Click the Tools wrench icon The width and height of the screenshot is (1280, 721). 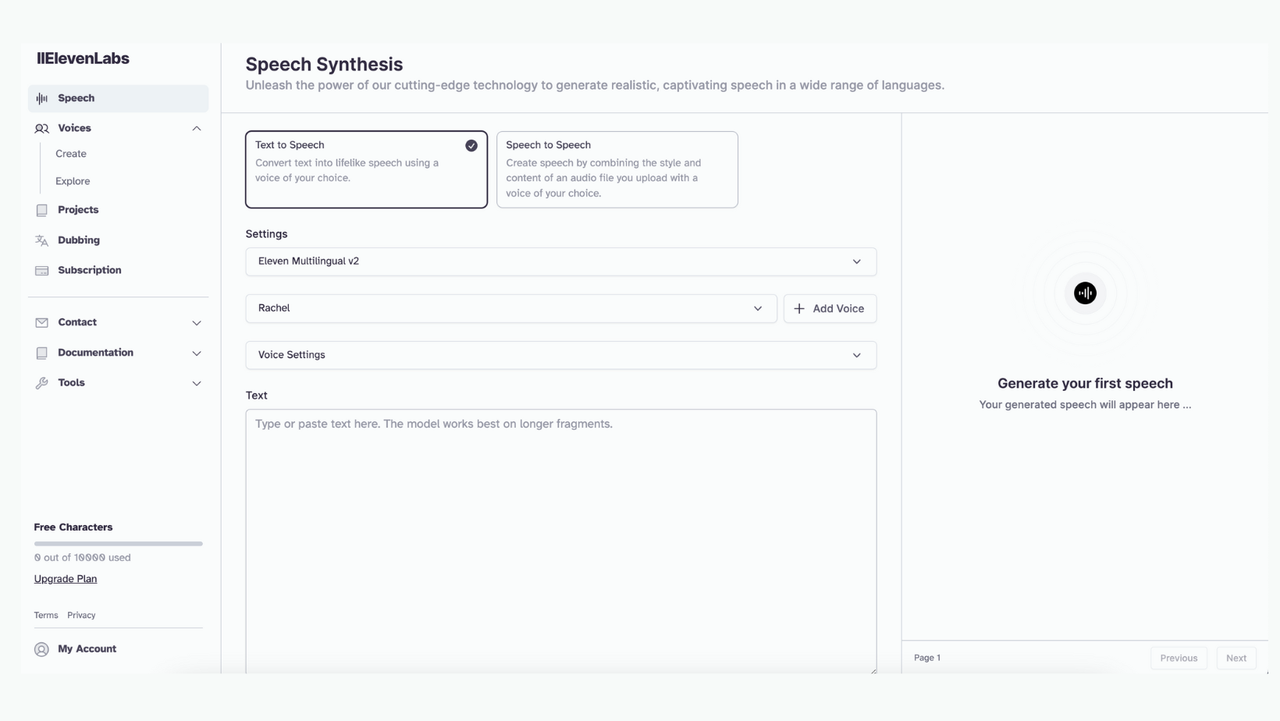click(x=41, y=382)
